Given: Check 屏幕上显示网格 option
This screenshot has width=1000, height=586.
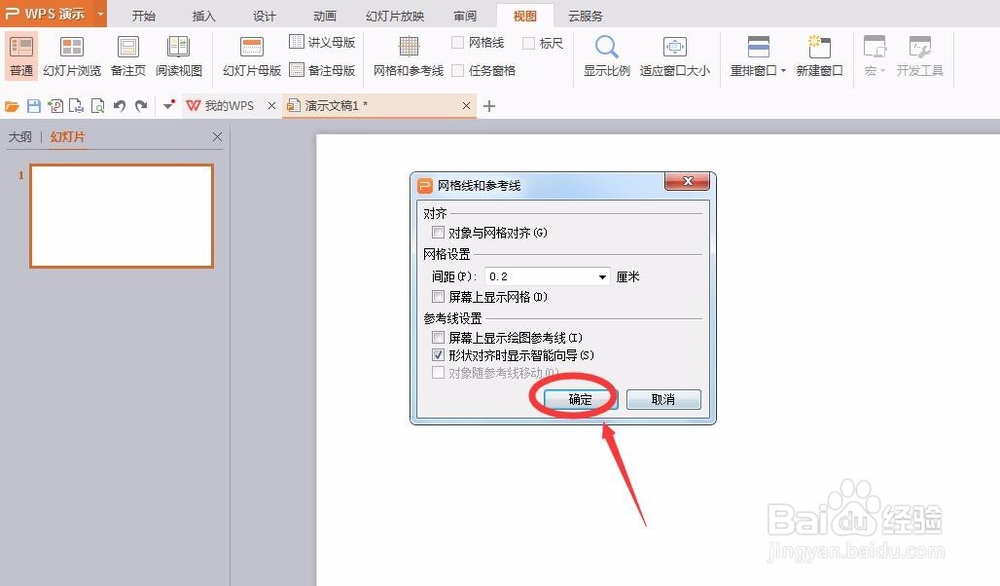Looking at the screenshot, I should click(438, 296).
